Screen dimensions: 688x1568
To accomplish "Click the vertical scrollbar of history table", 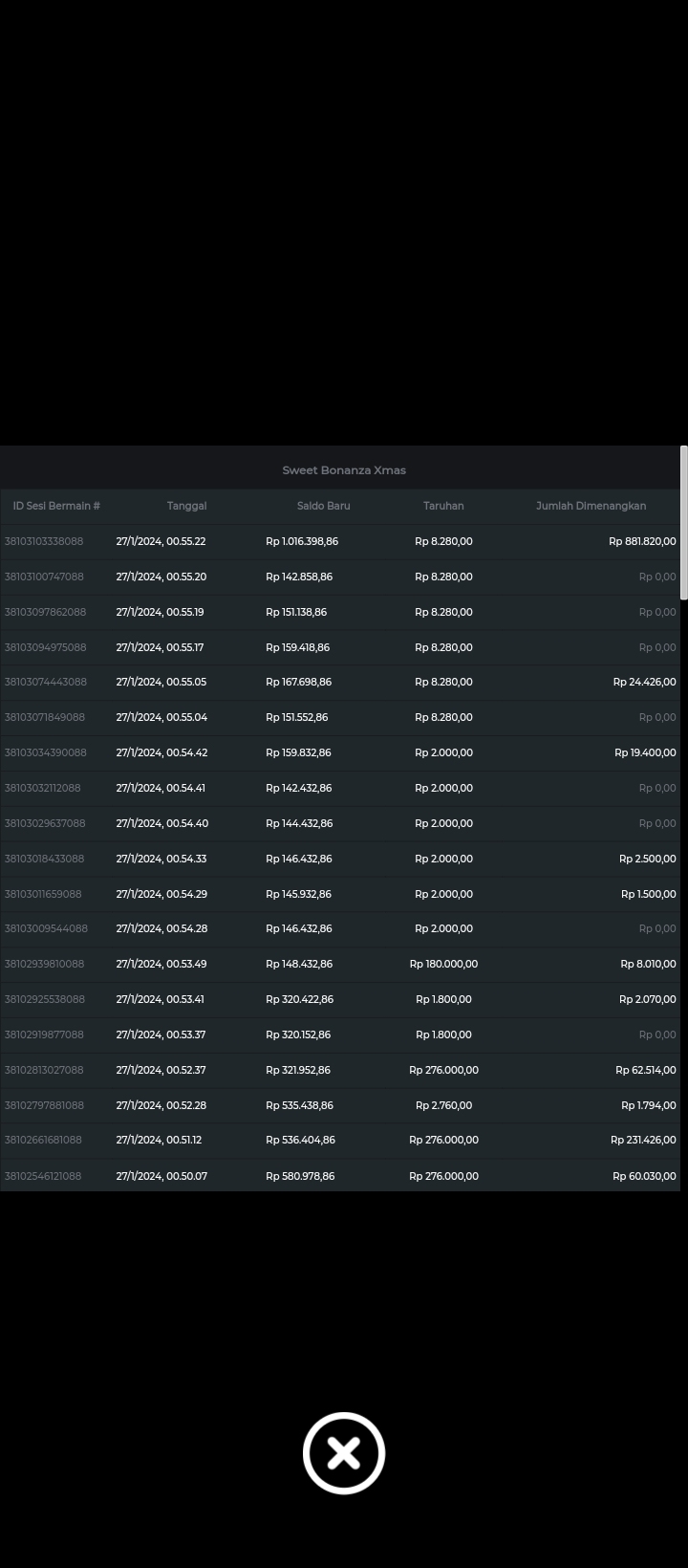I will click(683, 523).
